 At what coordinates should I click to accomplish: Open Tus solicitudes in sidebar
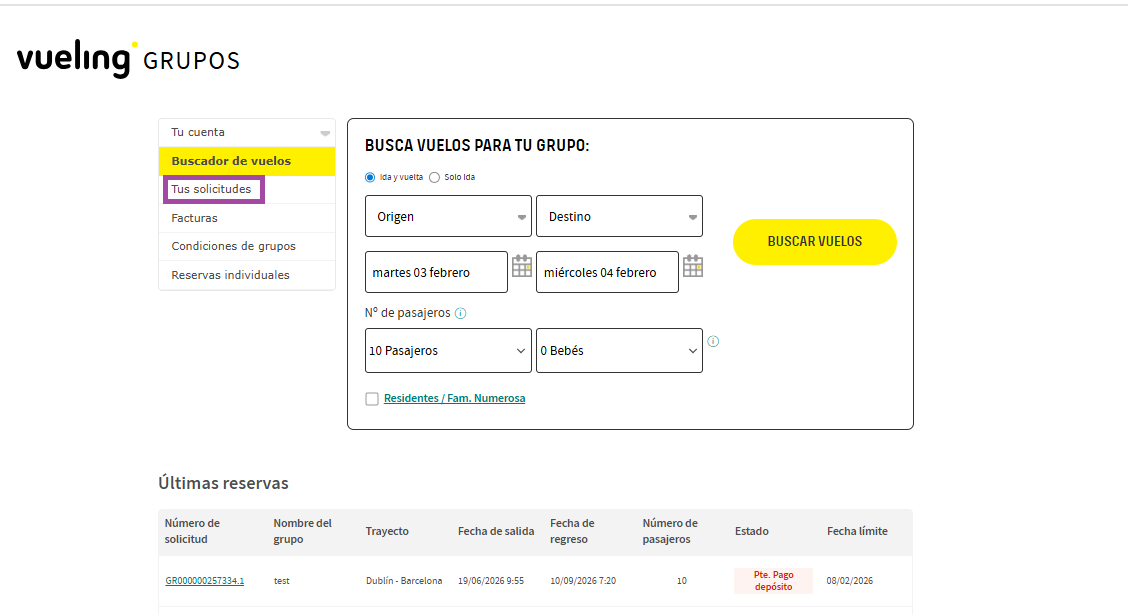[211, 189]
